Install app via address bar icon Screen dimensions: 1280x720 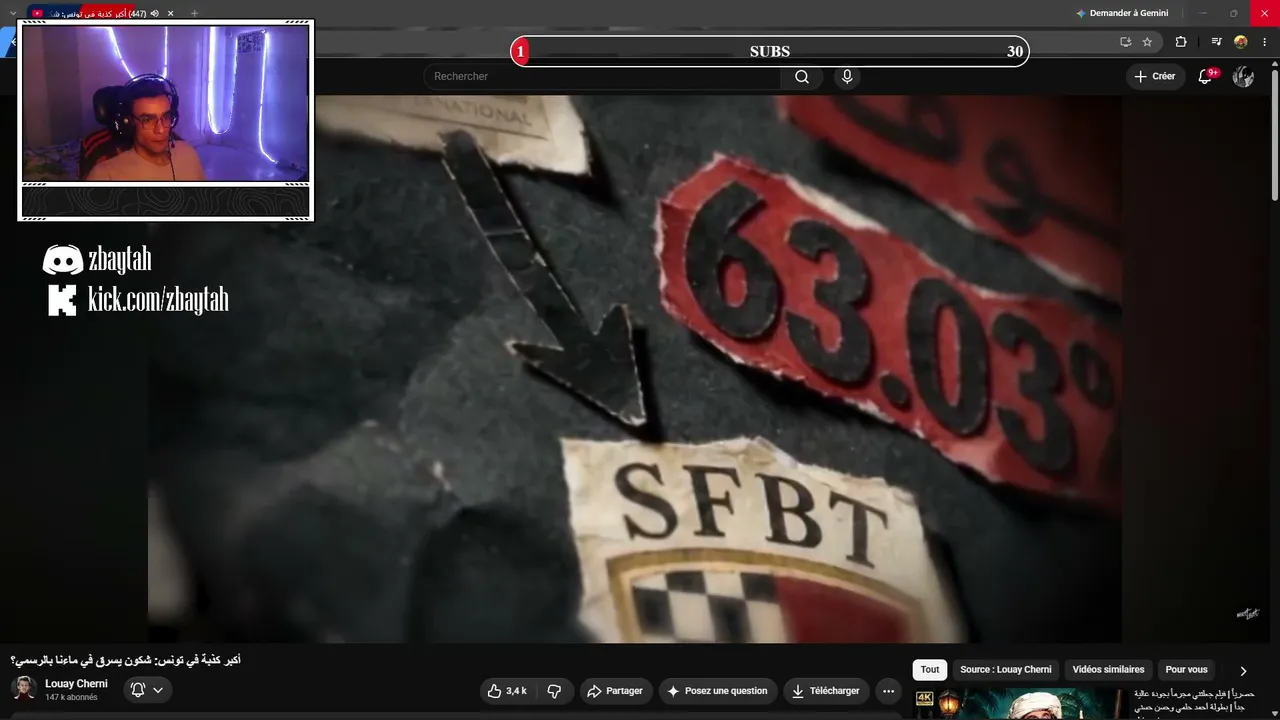[x=1125, y=42]
